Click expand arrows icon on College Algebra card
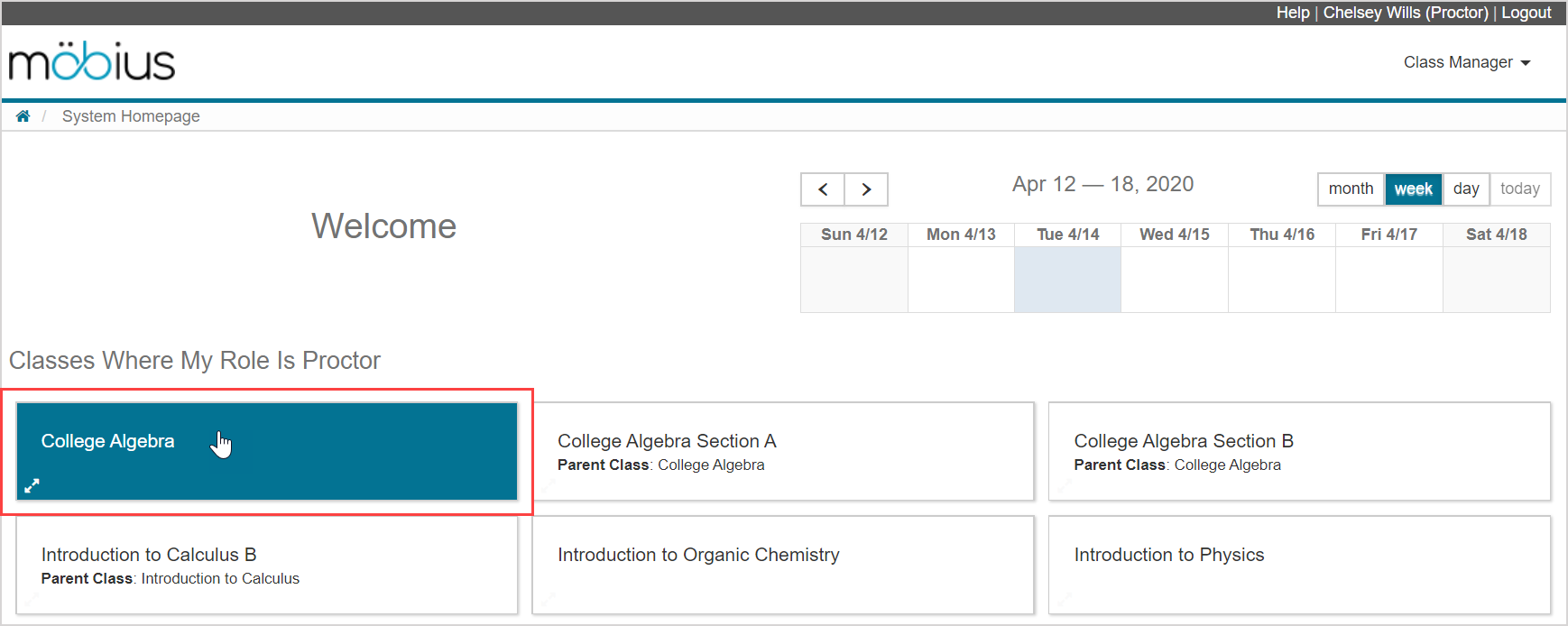1568x626 pixels. tap(32, 485)
